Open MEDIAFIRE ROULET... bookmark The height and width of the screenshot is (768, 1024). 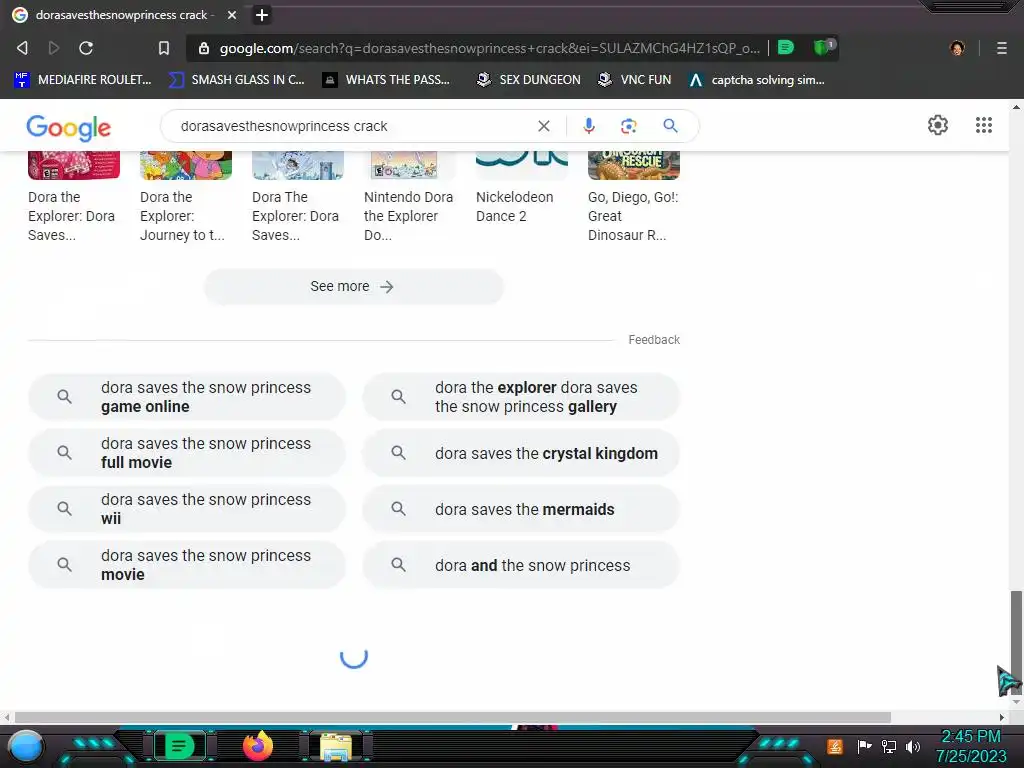pyautogui.click(x=83, y=80)
